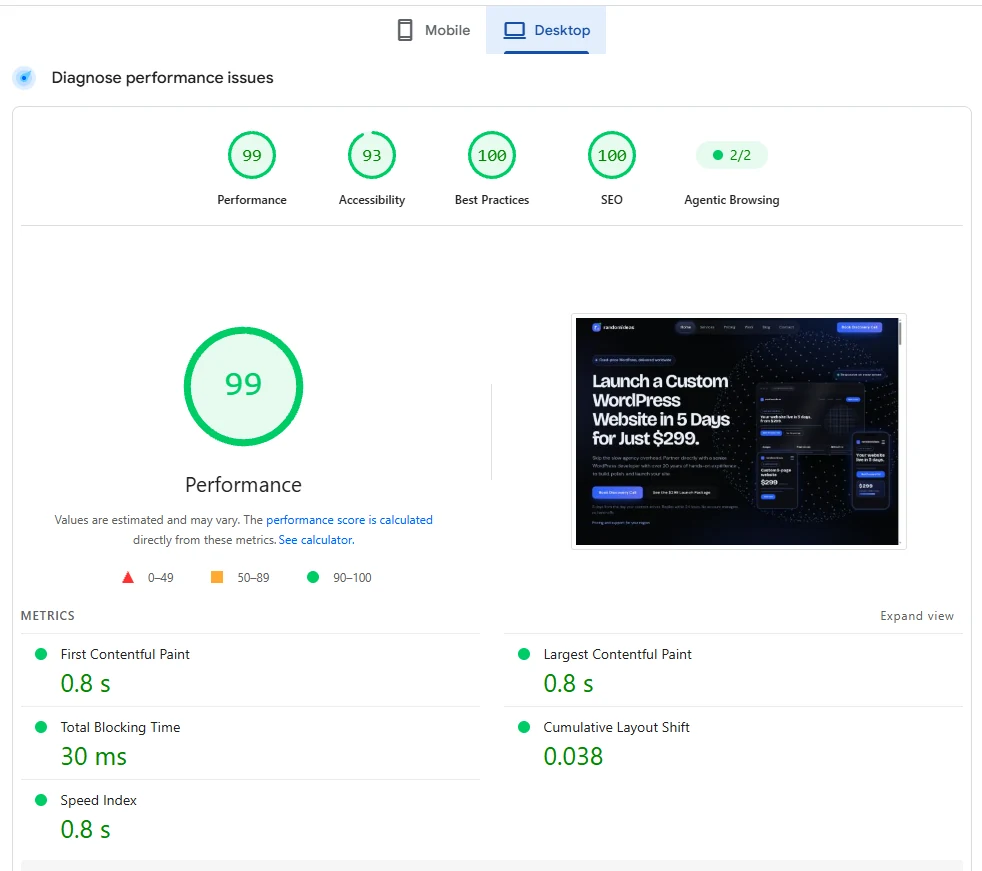Click the 0.038 layout shift value
This screenshot has width=982, height=871.
[x=573, y=756]
